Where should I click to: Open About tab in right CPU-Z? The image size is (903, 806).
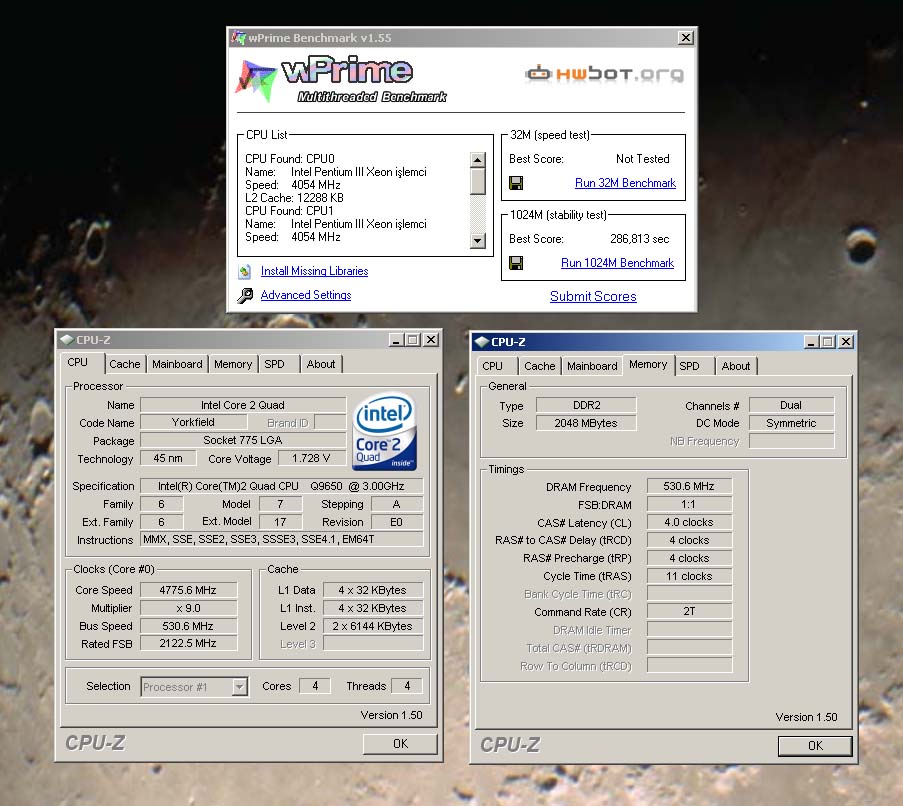pos(736,366)
